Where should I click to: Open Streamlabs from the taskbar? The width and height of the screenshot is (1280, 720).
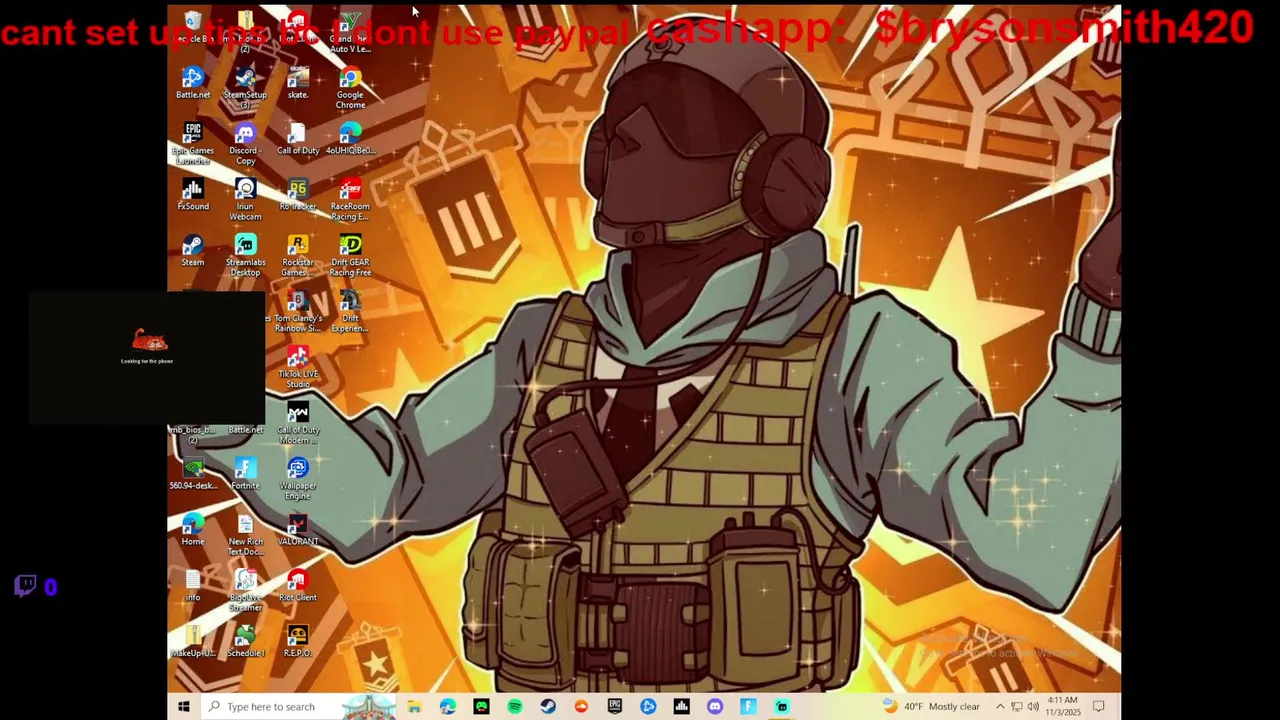(782, 707)
